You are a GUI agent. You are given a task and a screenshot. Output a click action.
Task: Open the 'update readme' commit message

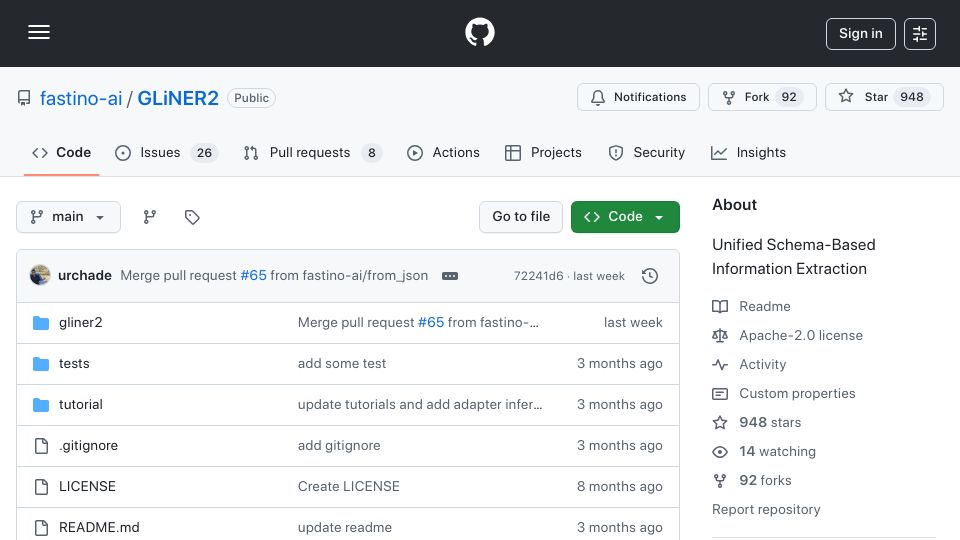coord(345,528)
